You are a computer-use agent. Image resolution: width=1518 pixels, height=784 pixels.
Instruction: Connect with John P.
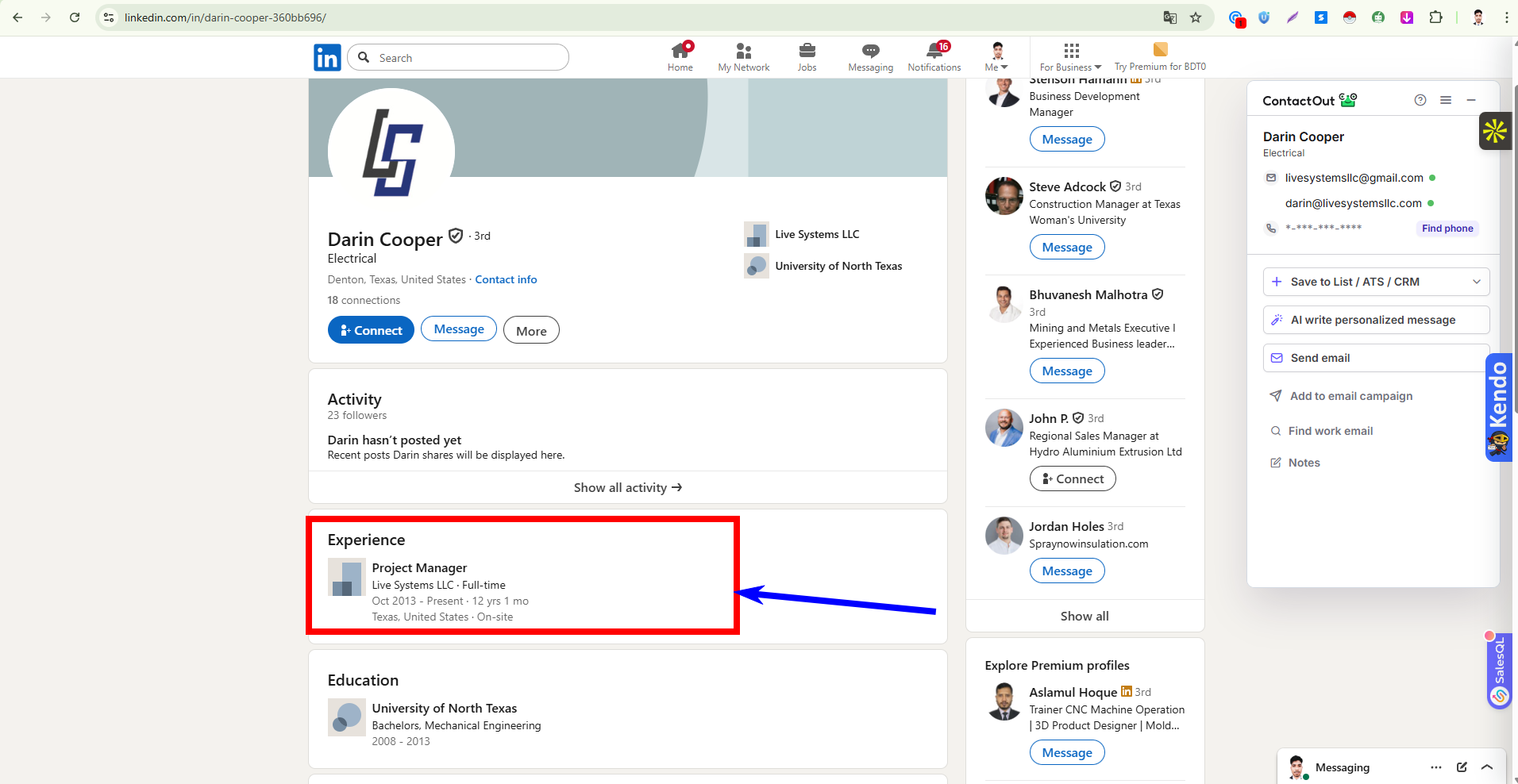pos(1073,478)
